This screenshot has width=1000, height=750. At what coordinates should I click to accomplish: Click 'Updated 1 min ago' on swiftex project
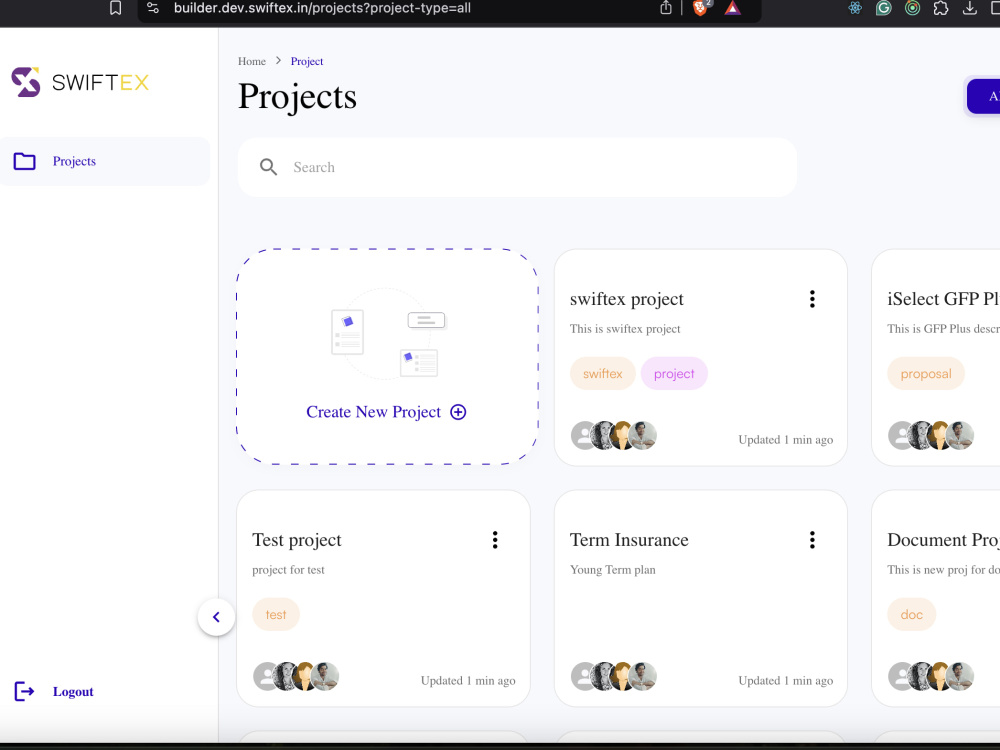786,440
